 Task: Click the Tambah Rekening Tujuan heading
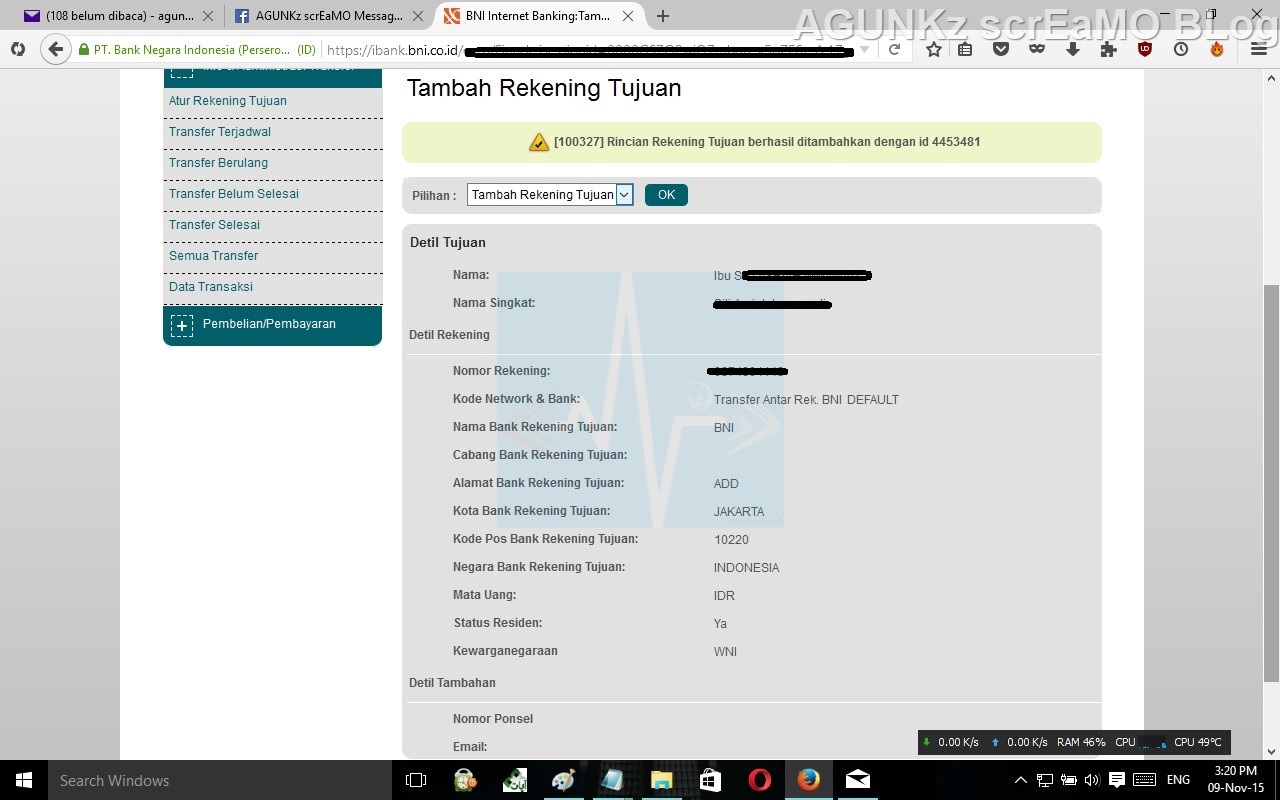pos(544,88)
